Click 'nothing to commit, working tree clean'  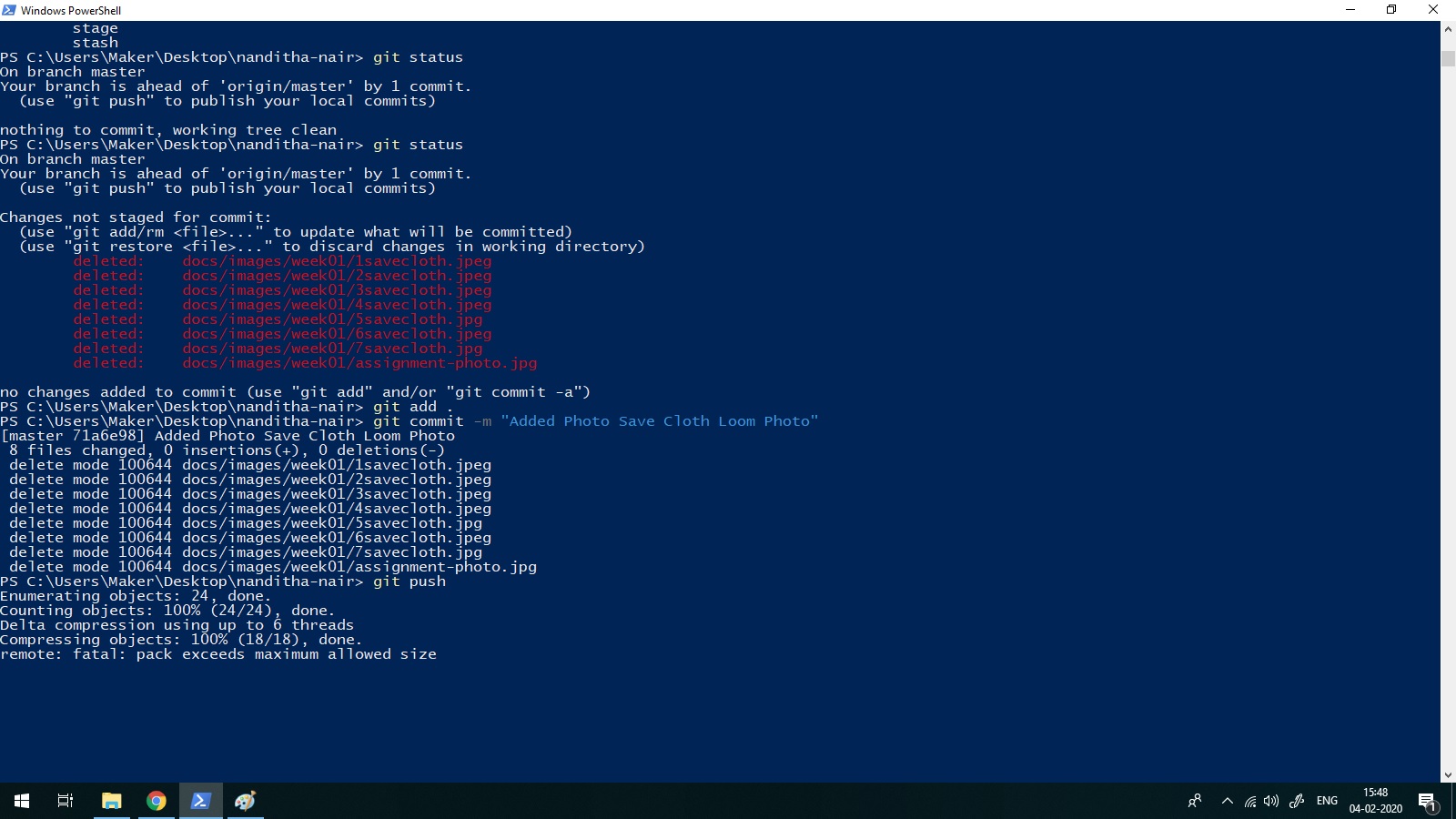click(168, 130)
